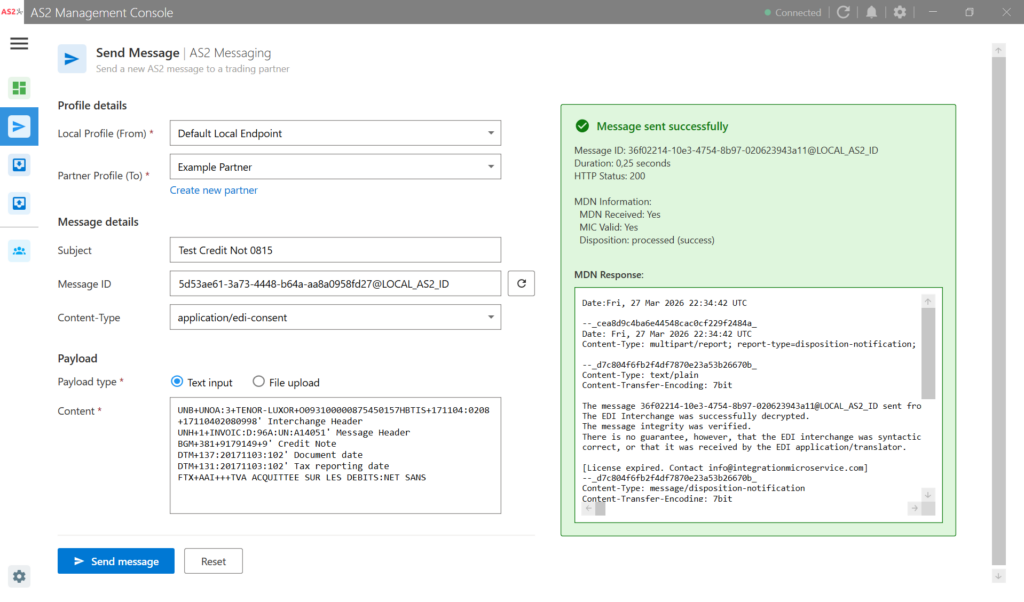Open the settings gear at sidebar bottom

[x=19, y=576]
